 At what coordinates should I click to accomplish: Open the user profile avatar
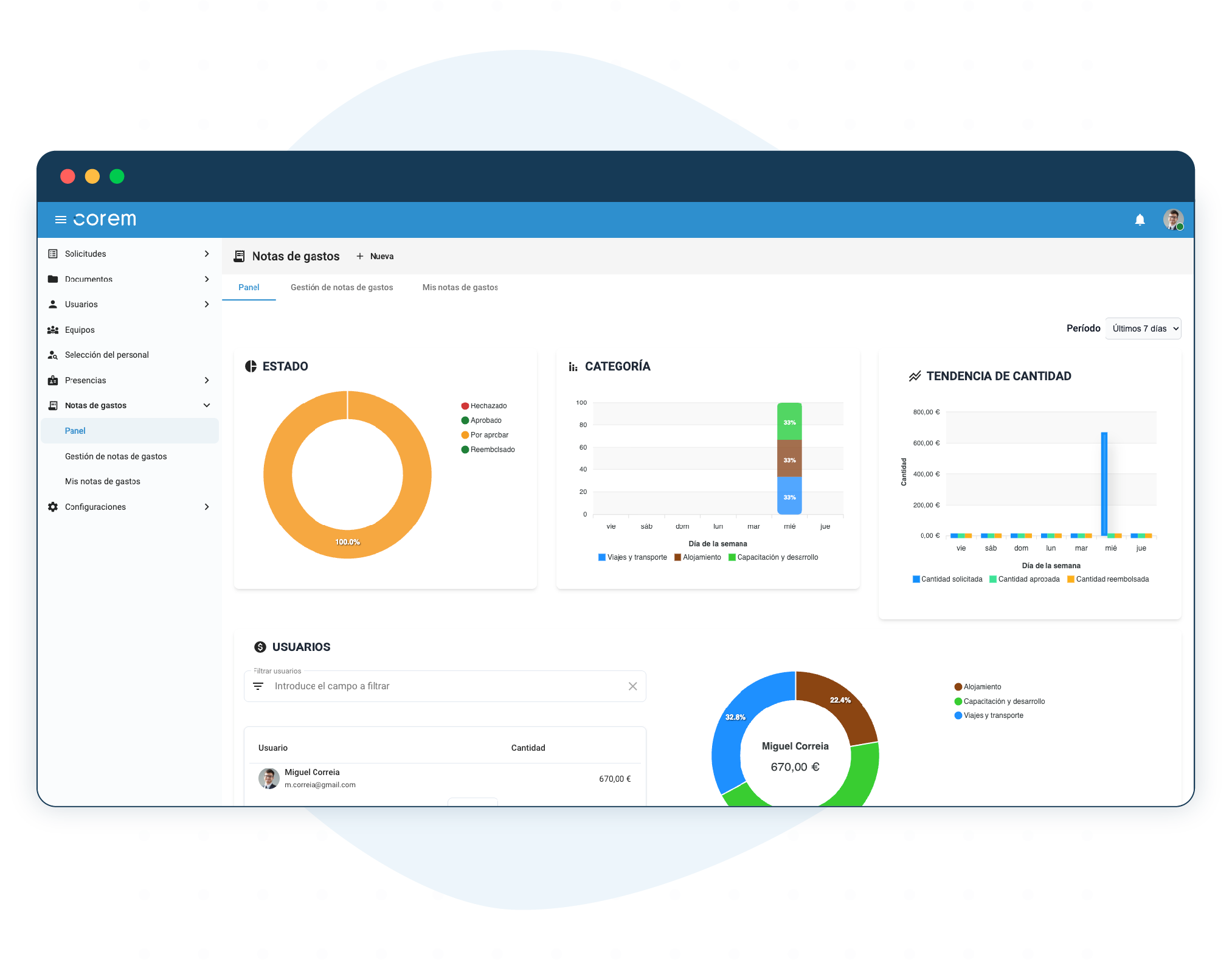pos(1172,219)
